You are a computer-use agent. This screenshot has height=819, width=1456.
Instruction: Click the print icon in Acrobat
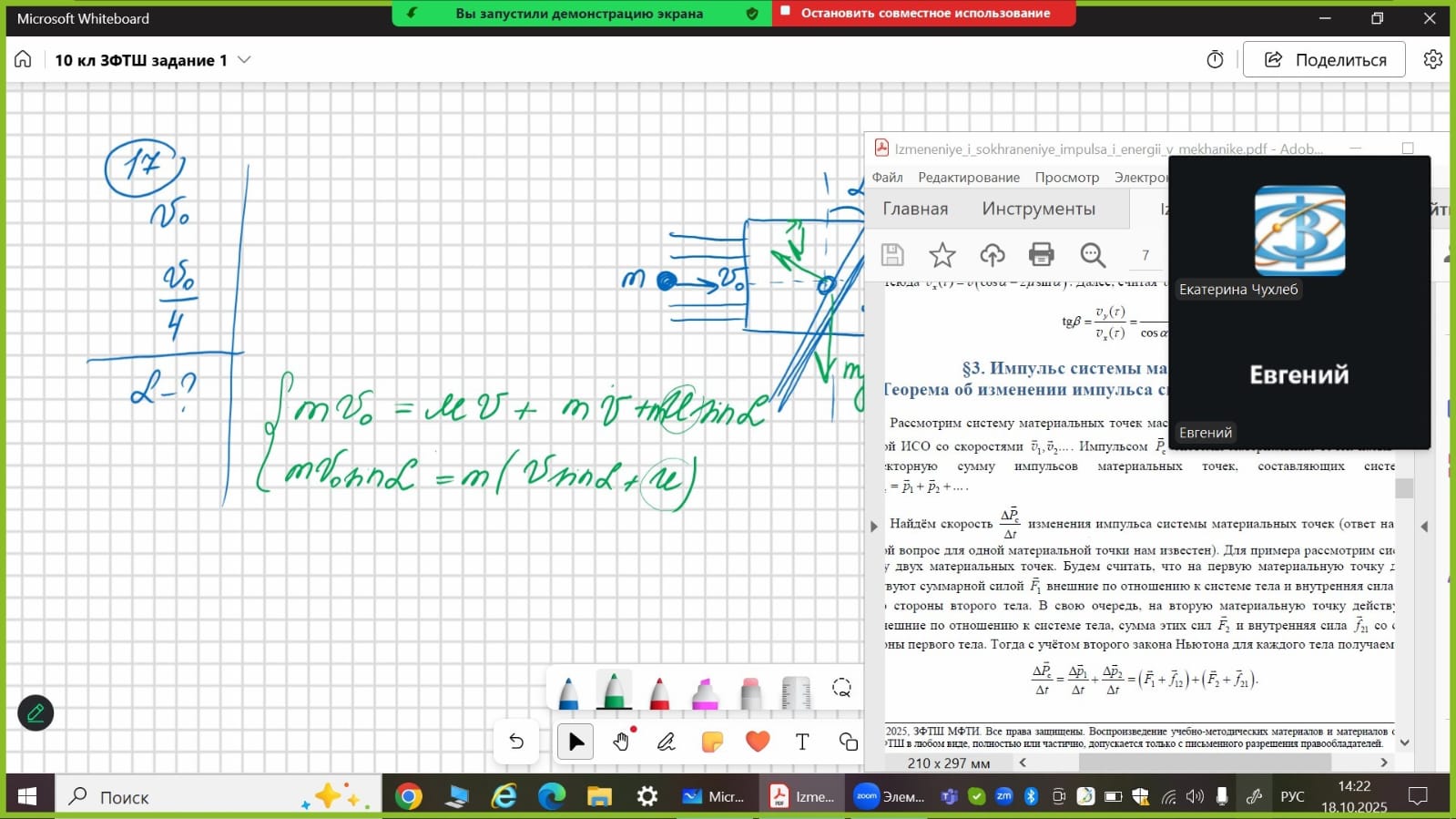pyautogui.click(x=1041, y=255)
